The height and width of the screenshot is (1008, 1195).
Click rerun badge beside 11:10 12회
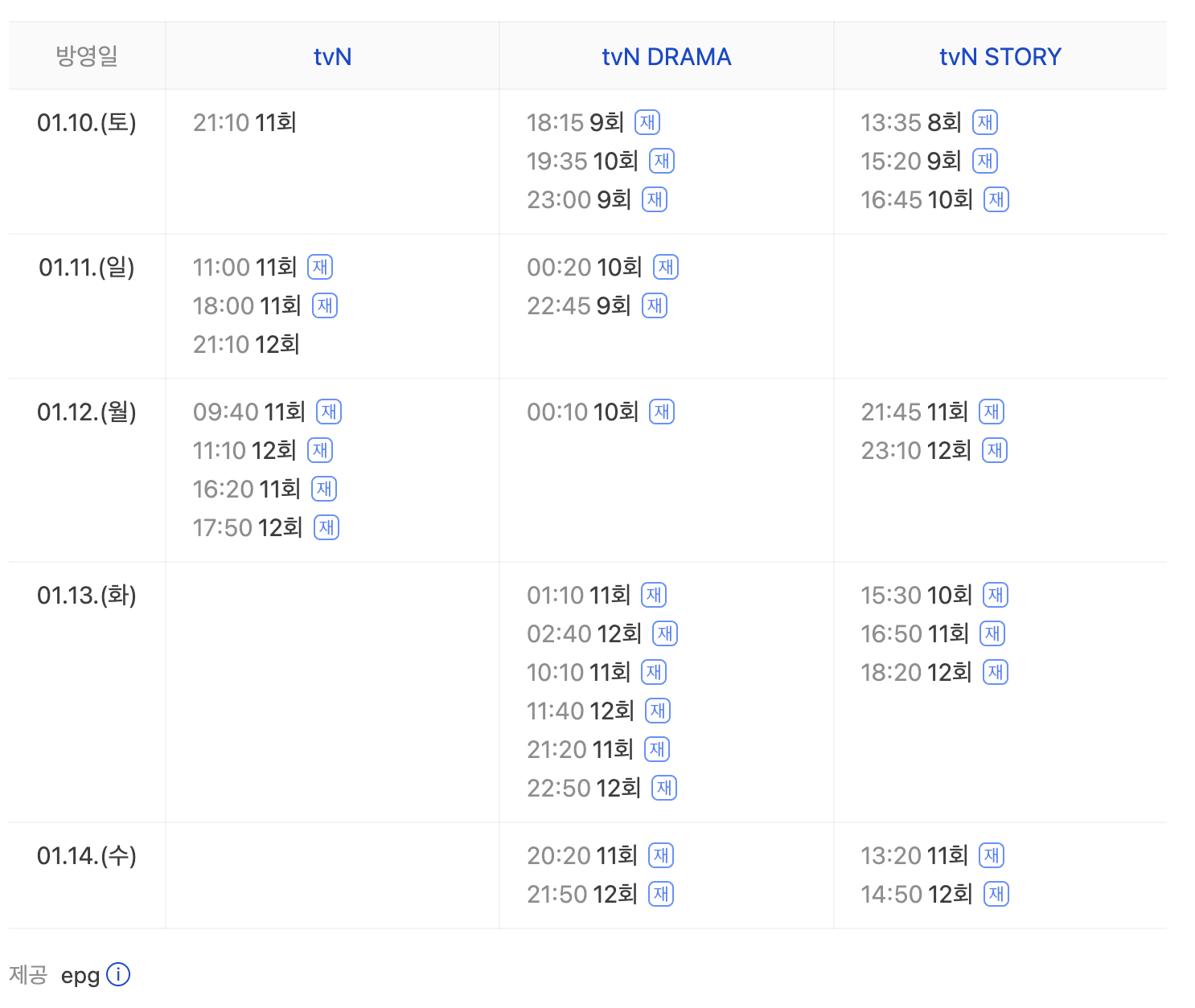320,450
